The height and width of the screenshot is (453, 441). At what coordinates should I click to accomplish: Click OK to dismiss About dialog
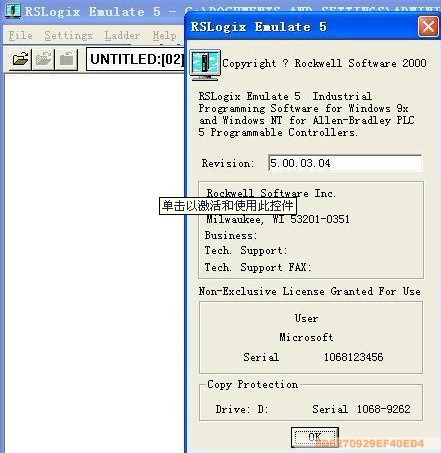click(315, 437)
